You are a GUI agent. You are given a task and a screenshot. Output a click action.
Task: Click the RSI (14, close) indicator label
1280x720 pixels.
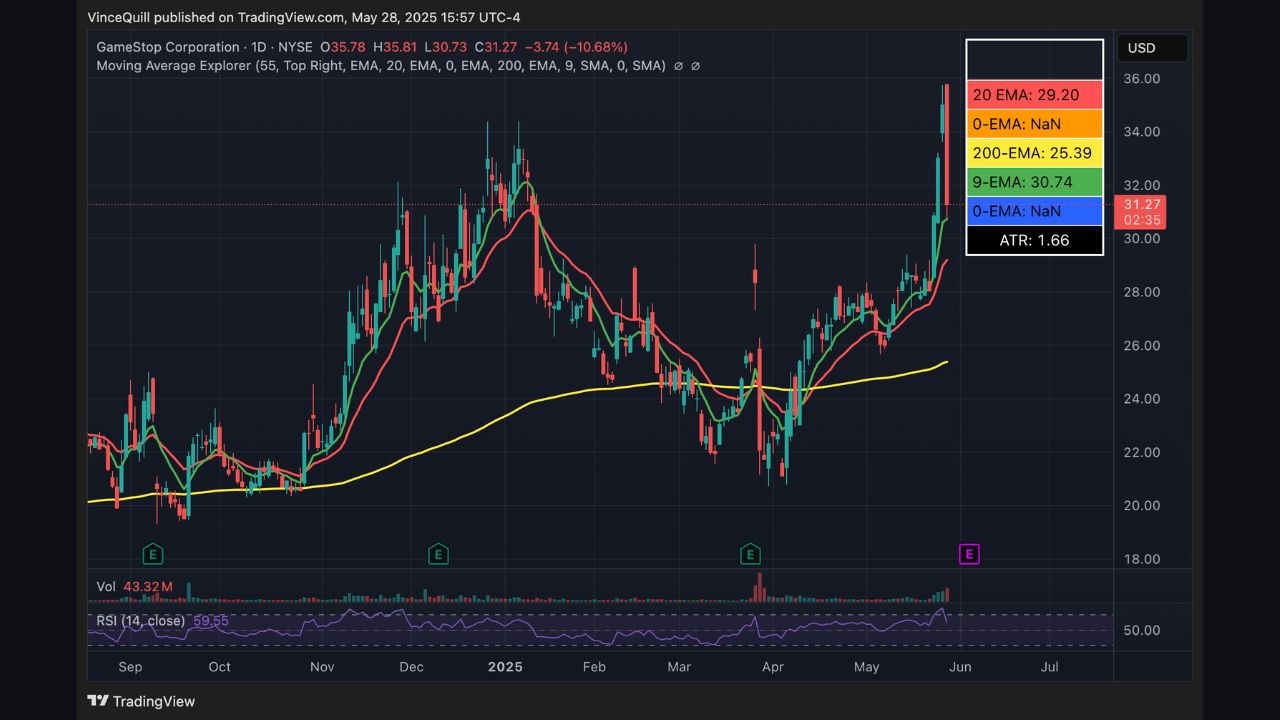click(x=141, y=620)
